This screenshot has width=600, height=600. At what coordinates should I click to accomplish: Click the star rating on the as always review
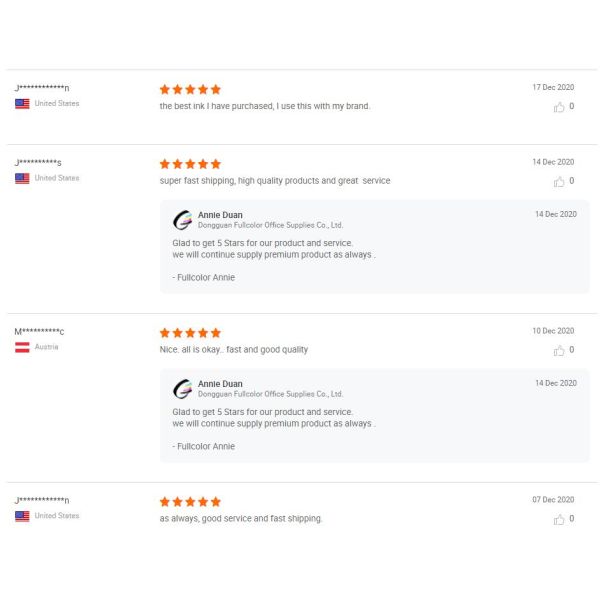(x=190, y=502)
